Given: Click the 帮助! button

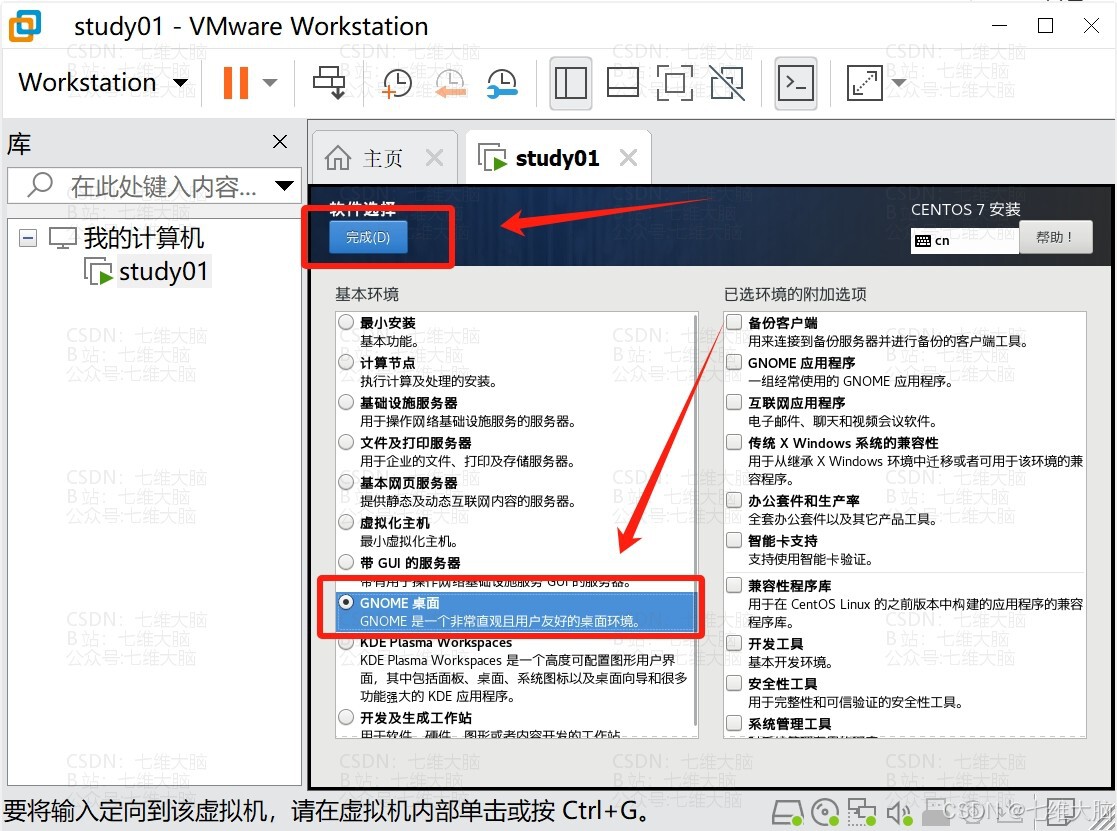Looking at the screenshot, I should (x=1055, y=237).
